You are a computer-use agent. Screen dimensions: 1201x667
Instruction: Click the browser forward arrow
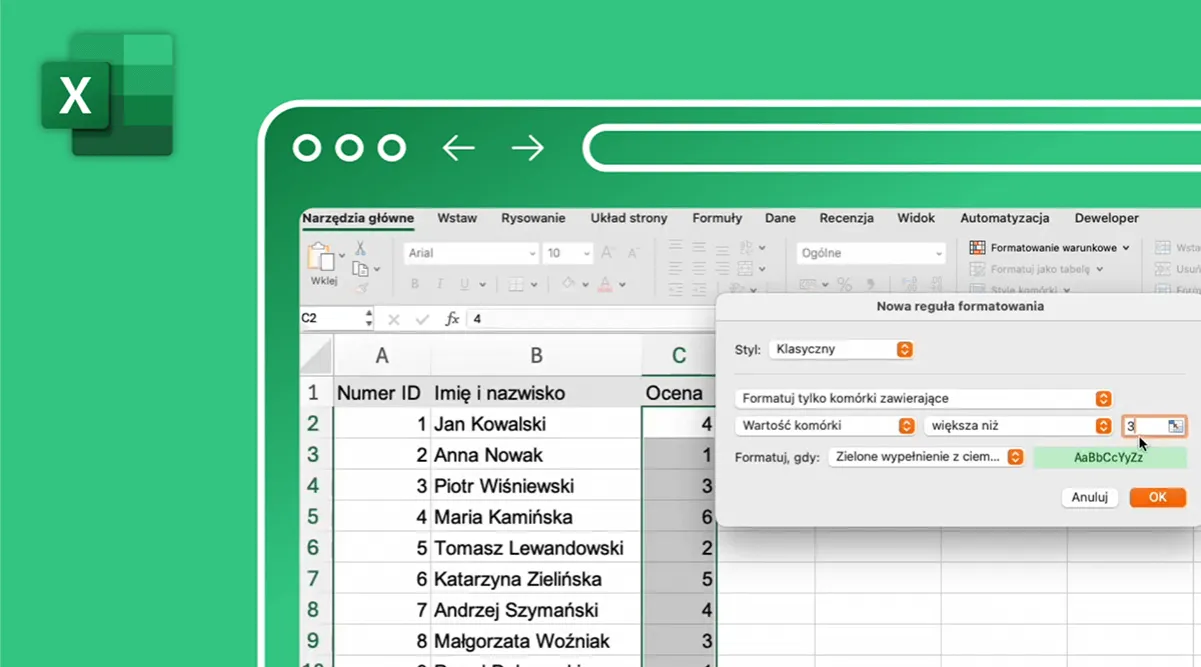[x=528, y=149]
